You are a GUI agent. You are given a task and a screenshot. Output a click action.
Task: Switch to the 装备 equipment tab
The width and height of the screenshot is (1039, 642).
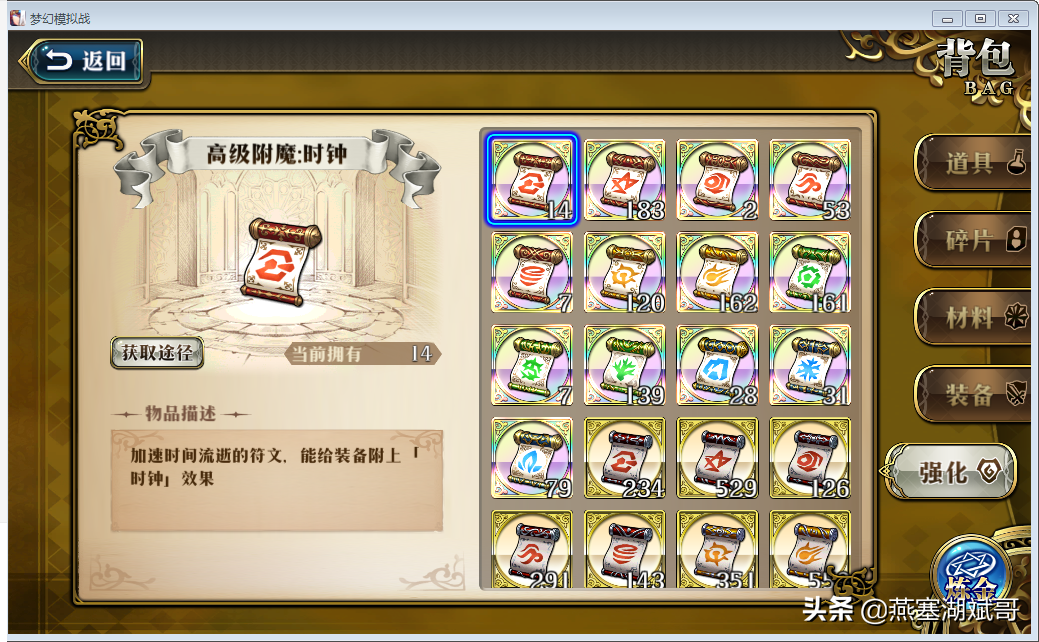(x=972, y=394)
